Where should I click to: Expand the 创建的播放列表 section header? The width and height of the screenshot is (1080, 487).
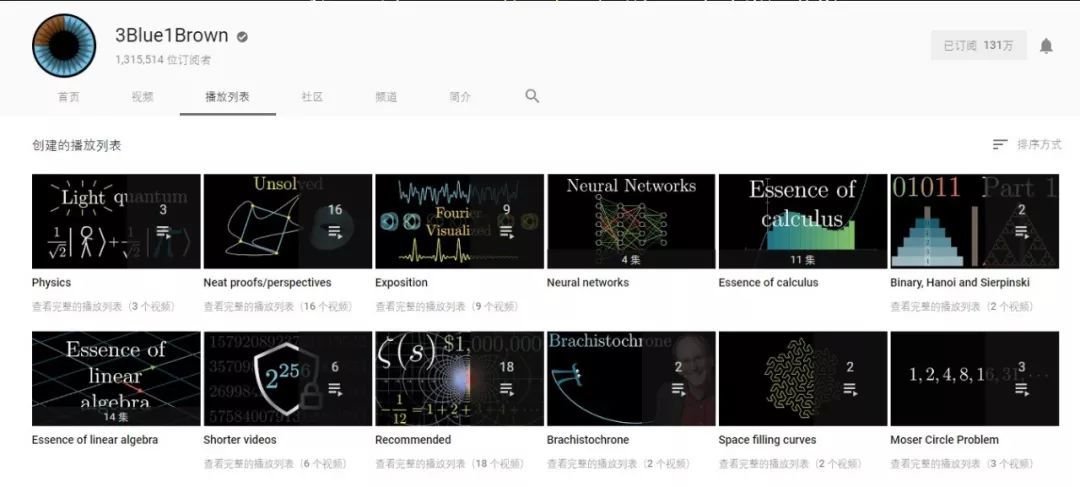(76, 145)
